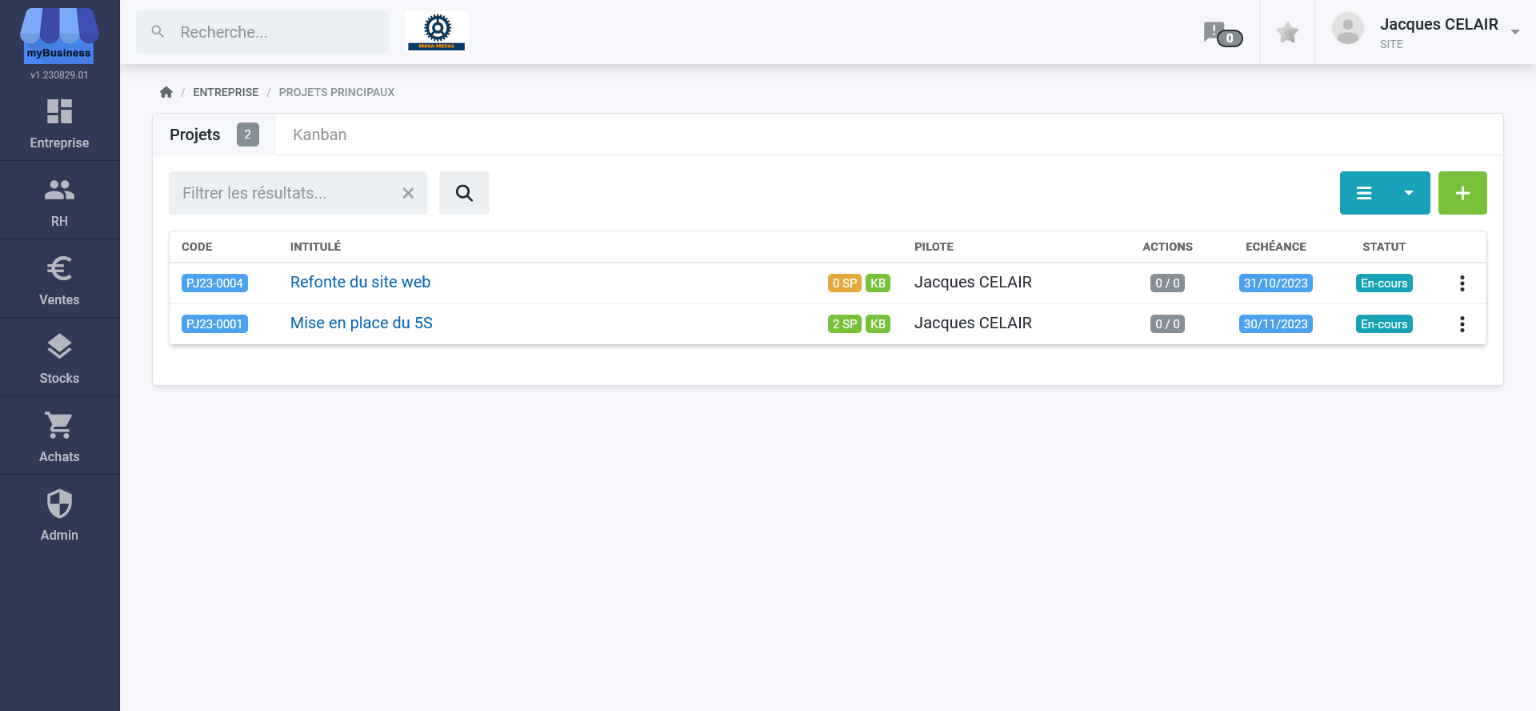Open the Entreprise dashboard module

[59, 123]
